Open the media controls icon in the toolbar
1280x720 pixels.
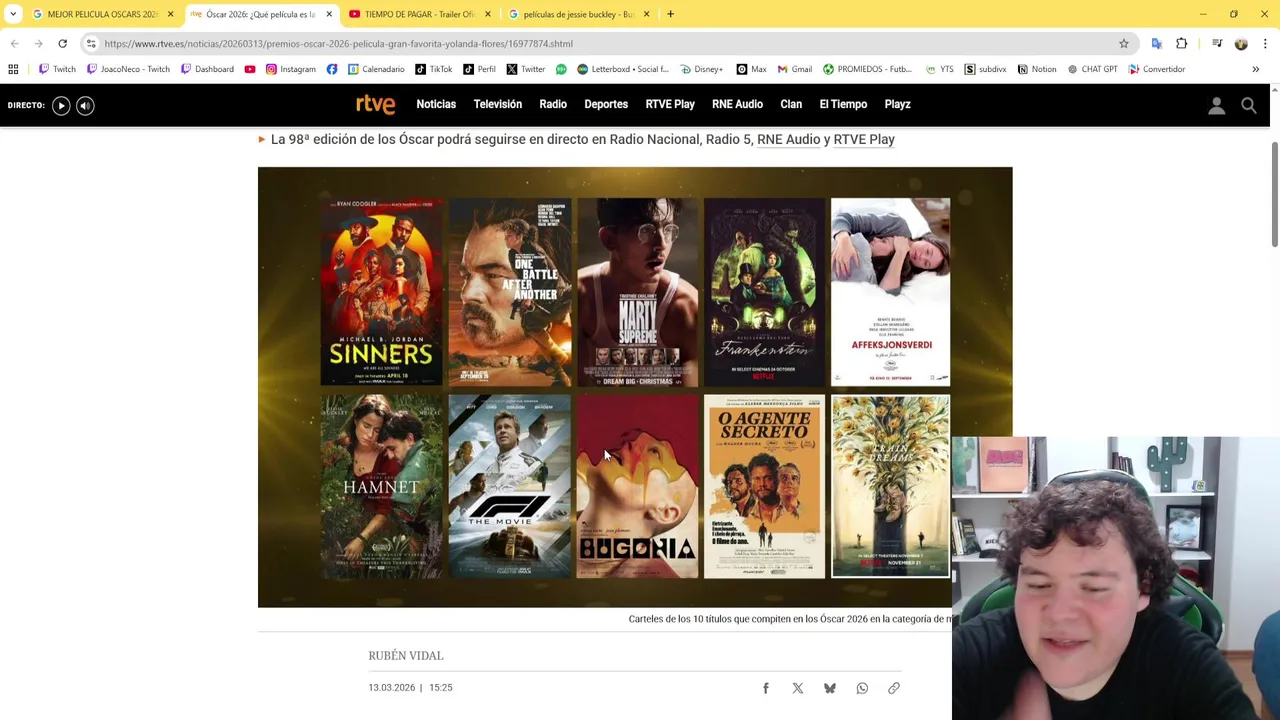[x=1217, y=44]
